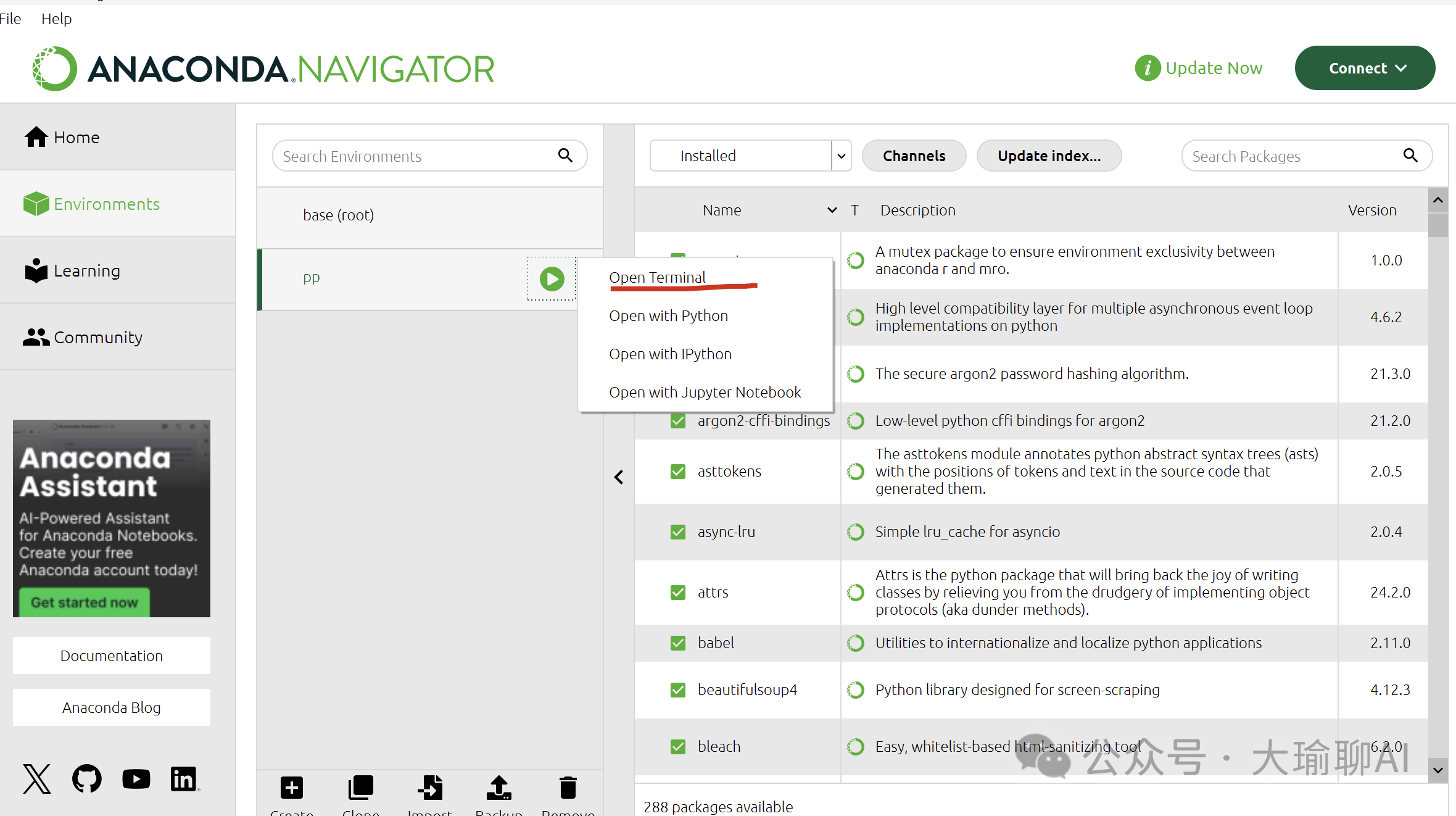1456x816 pixels.
Task: Uncheck the beautifulsoup4 package checkbox
Action: pyautogui.click(x=678, y=690)
